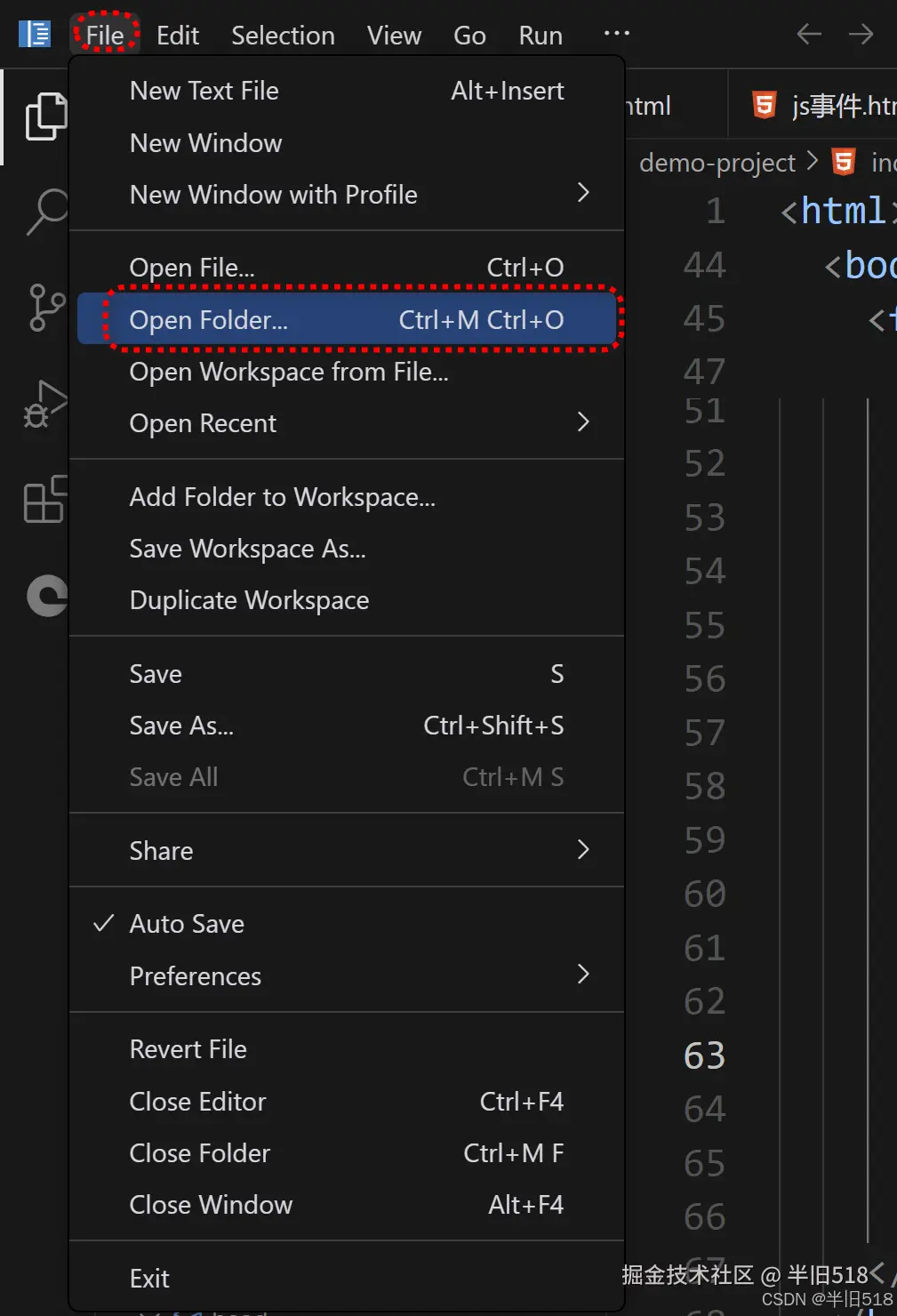Image resolution: width=897 pixels, height=1316 pixels.
Task: Choose Exit in the File menu
Action: point(347,1279)
